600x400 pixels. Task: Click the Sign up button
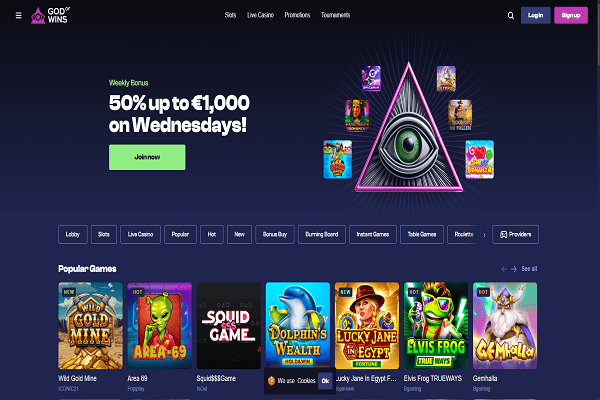(571, 15)
